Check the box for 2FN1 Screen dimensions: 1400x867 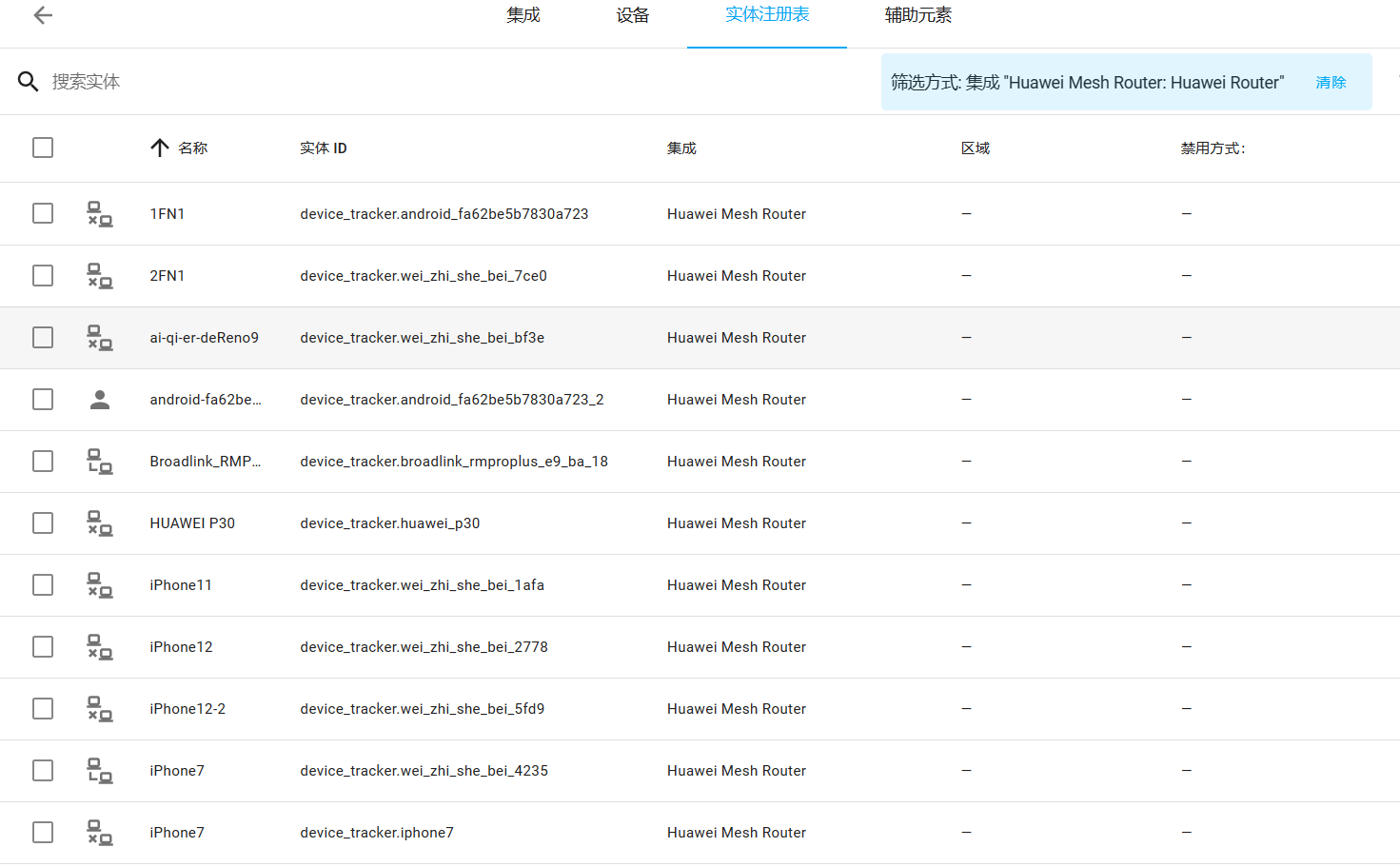tap(43, 275)
